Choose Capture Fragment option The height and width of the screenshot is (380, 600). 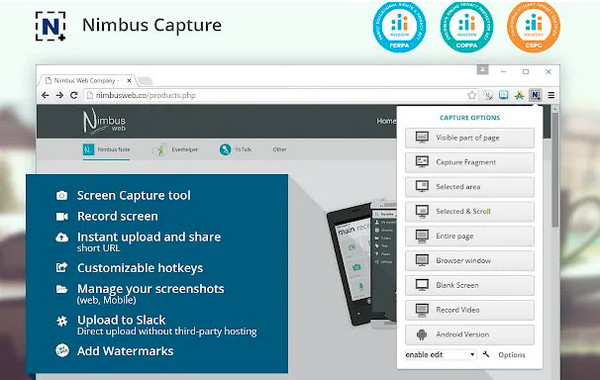point(470,162)
